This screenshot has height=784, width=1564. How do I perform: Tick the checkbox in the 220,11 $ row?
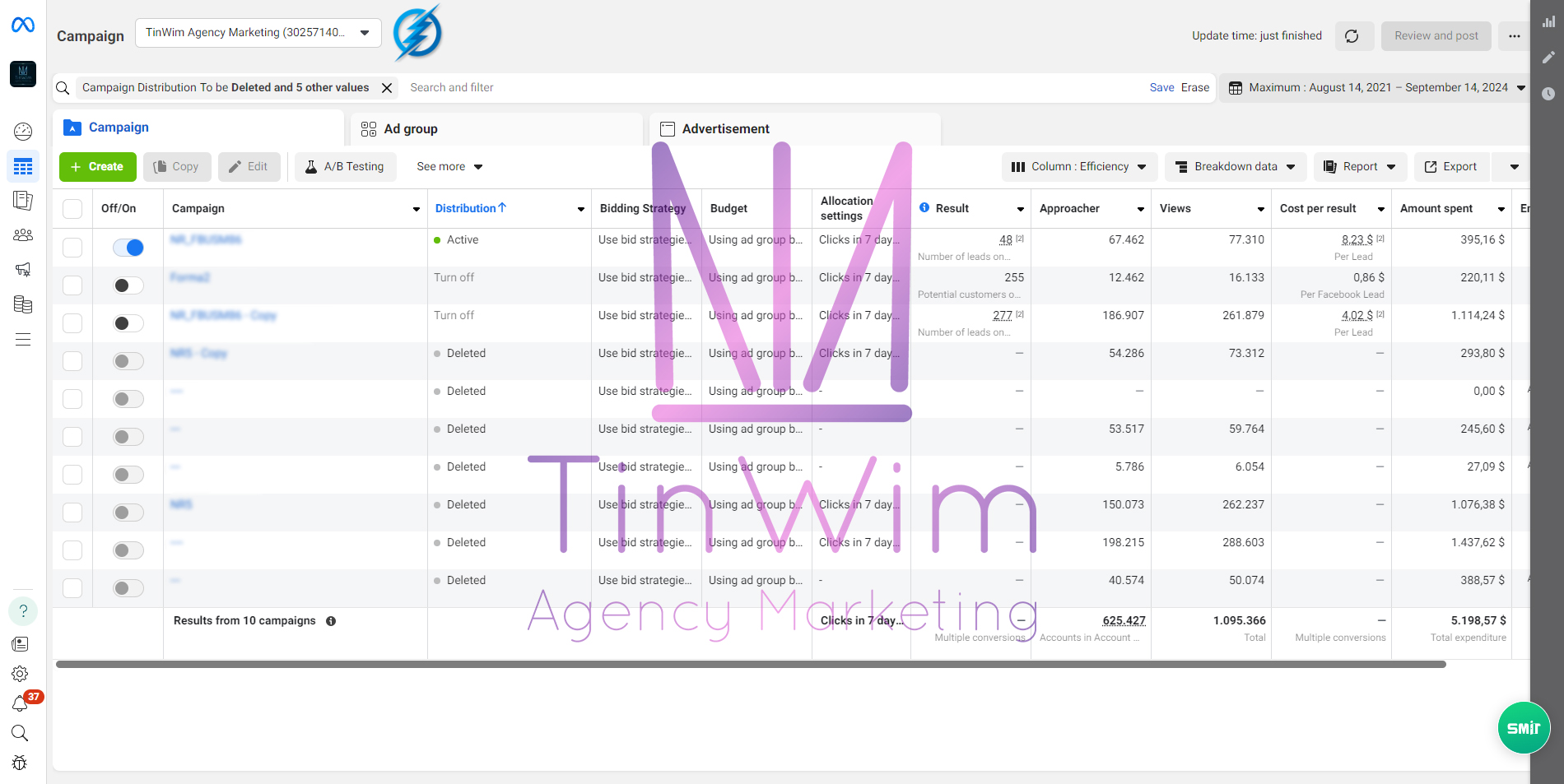pyautogui.click(x=72, y=285)
